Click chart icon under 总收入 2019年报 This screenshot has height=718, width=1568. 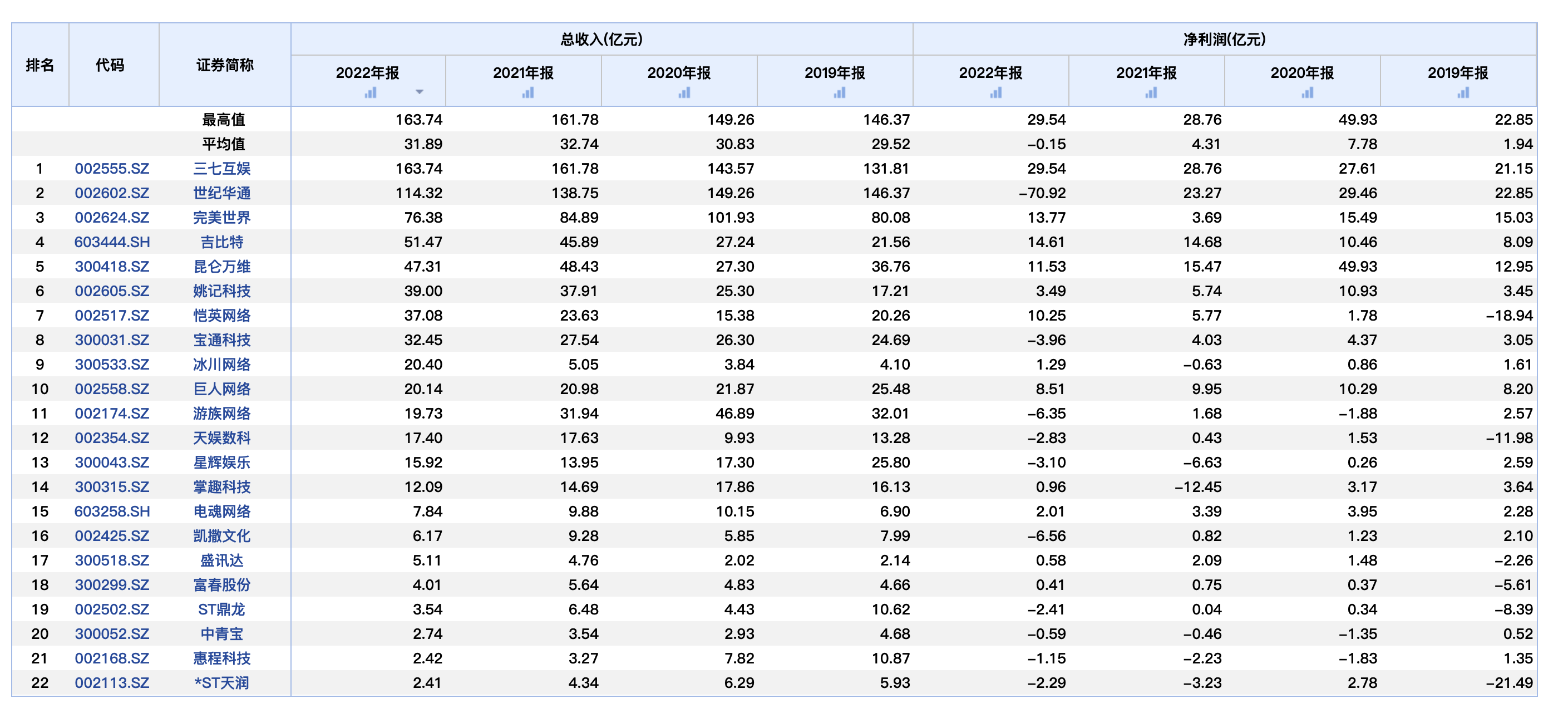click(x=840, y=92)
